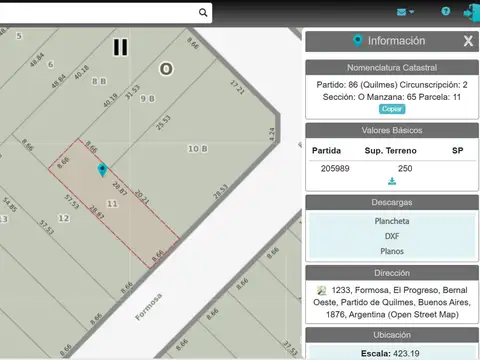Click the 31.53 dimension label

pos(132,92)
